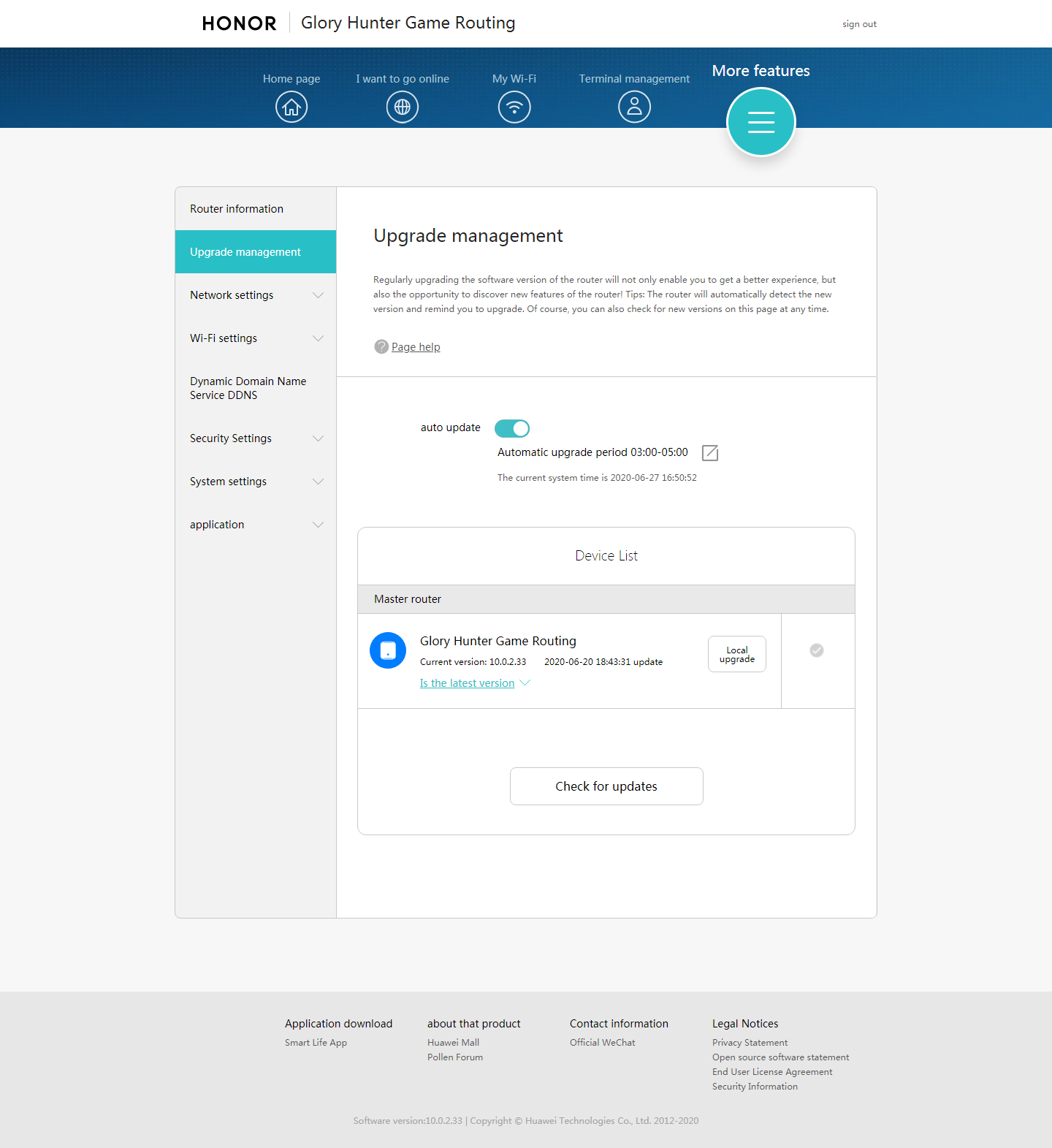Click the Current version 10.0.2.33 text
Viewport: 1052px width, 1148px height.
pos(473,662)
